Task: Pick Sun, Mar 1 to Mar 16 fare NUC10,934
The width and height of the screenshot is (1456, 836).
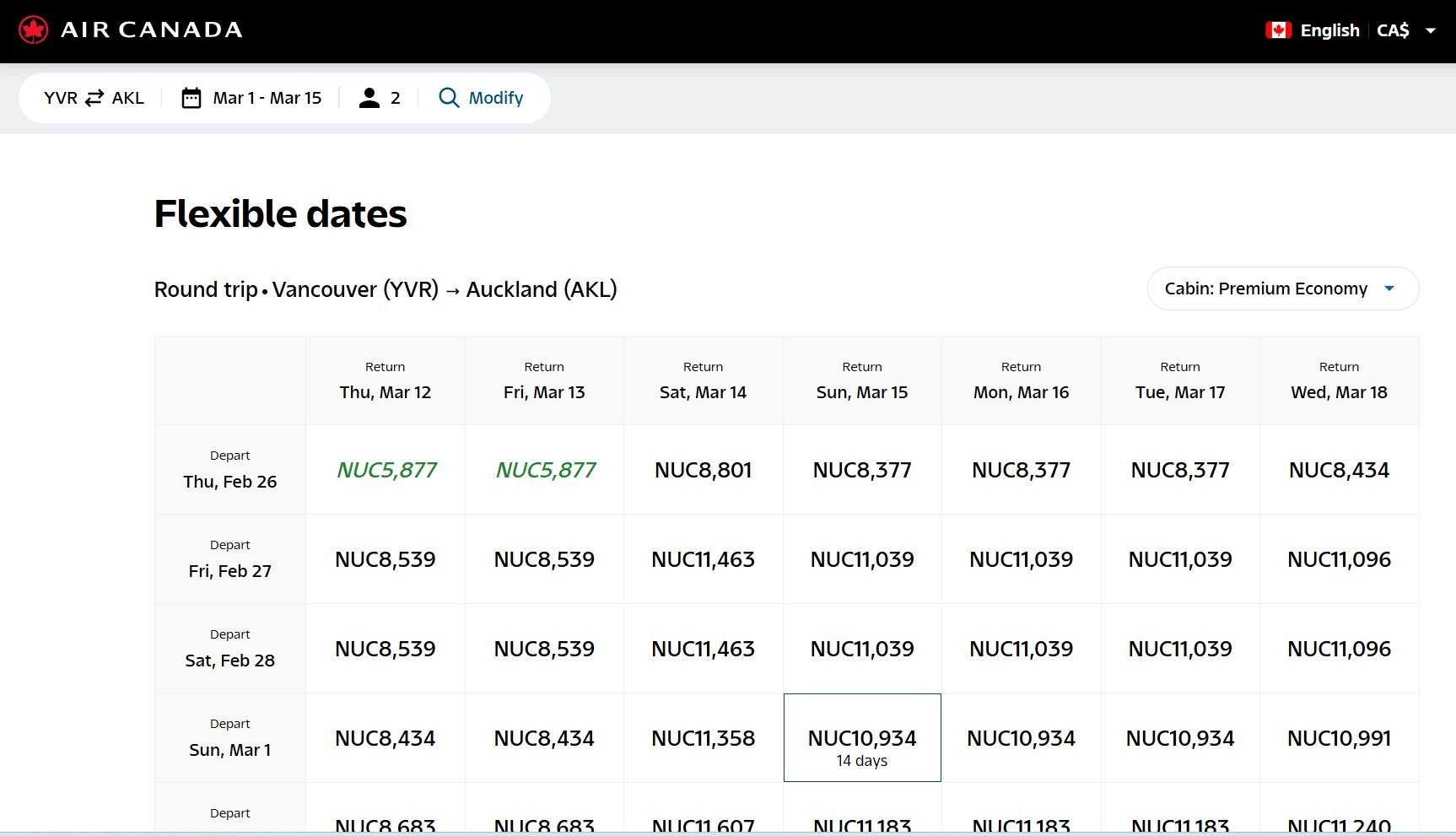Action: click(x=1022, y=738)
